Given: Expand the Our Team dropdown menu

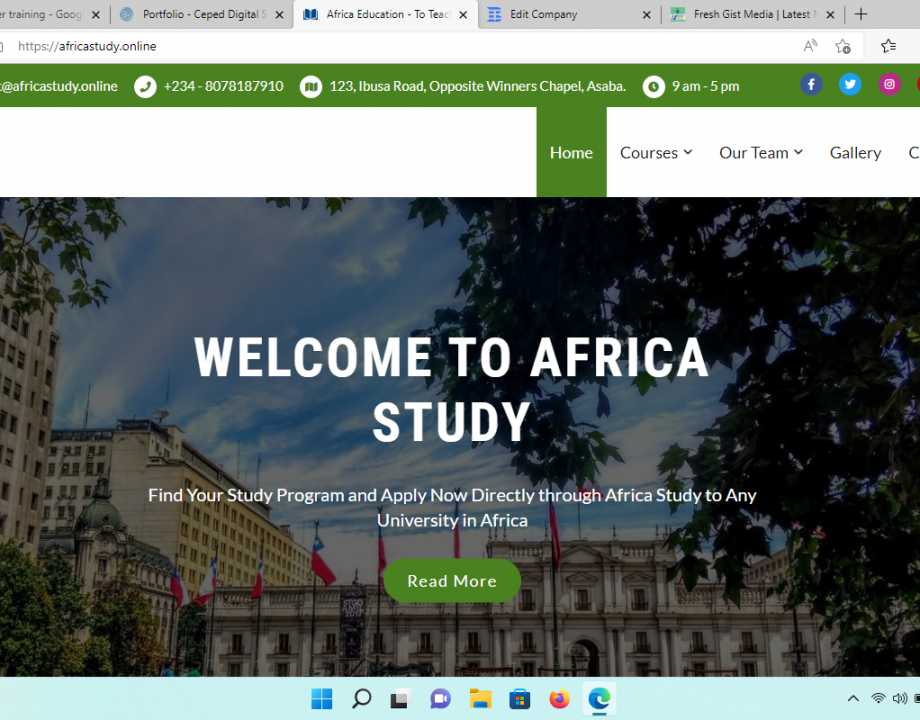Looking at the screenshot, I should (x=760, y=152).
